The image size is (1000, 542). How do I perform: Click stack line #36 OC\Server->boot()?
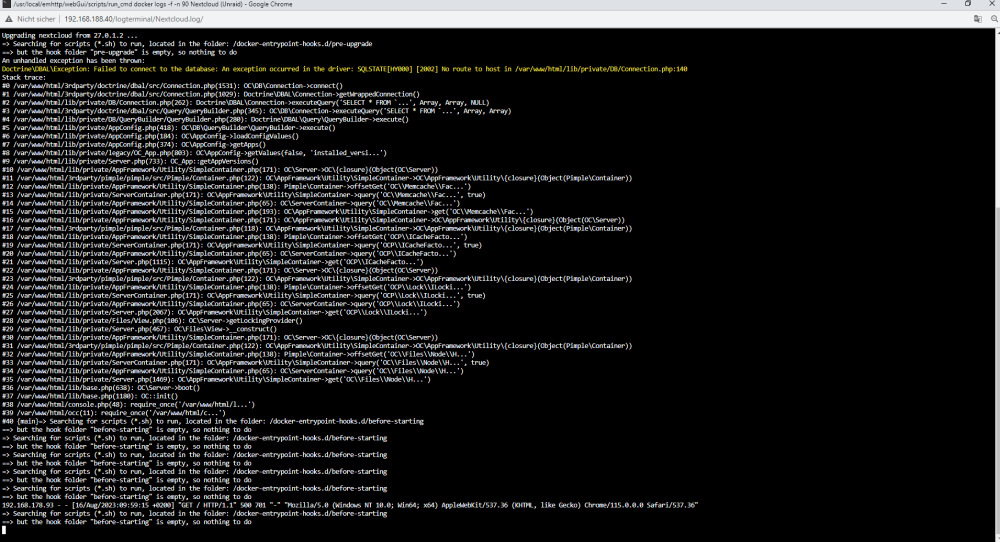pyautogui.click(x=101, y=387)
